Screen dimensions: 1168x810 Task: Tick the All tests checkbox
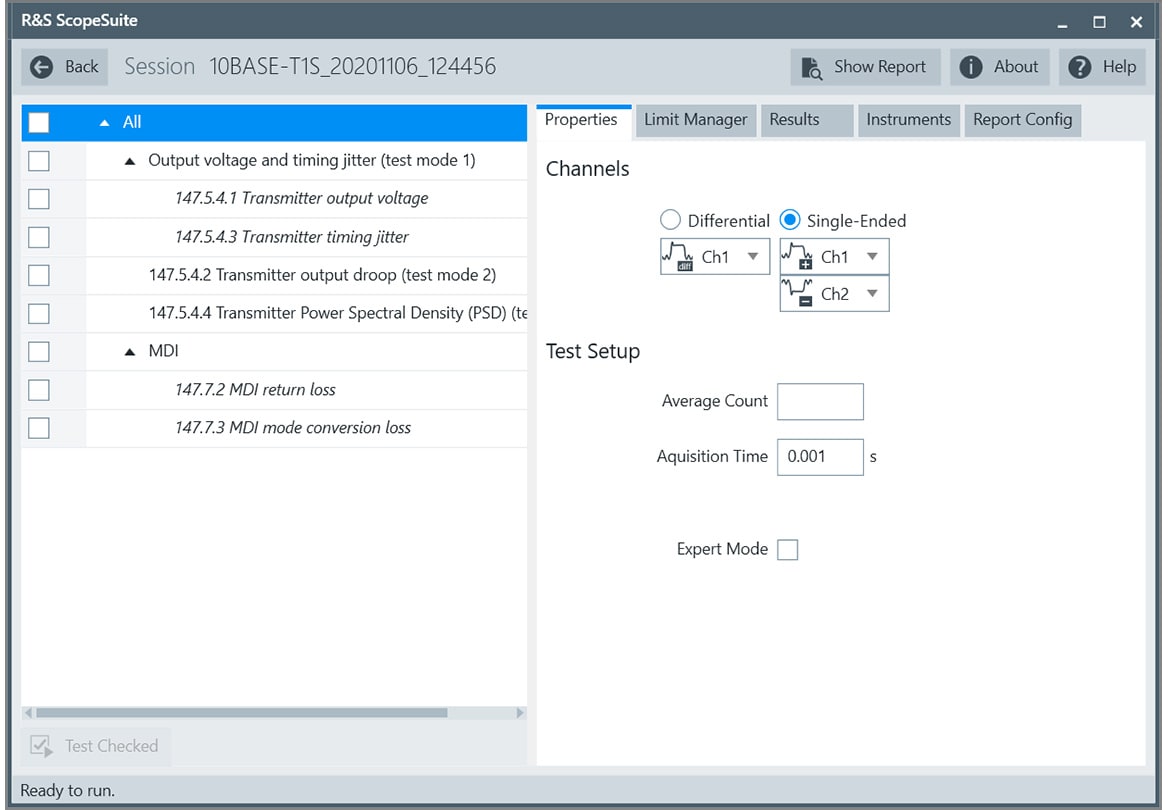[x=39, y=122]
